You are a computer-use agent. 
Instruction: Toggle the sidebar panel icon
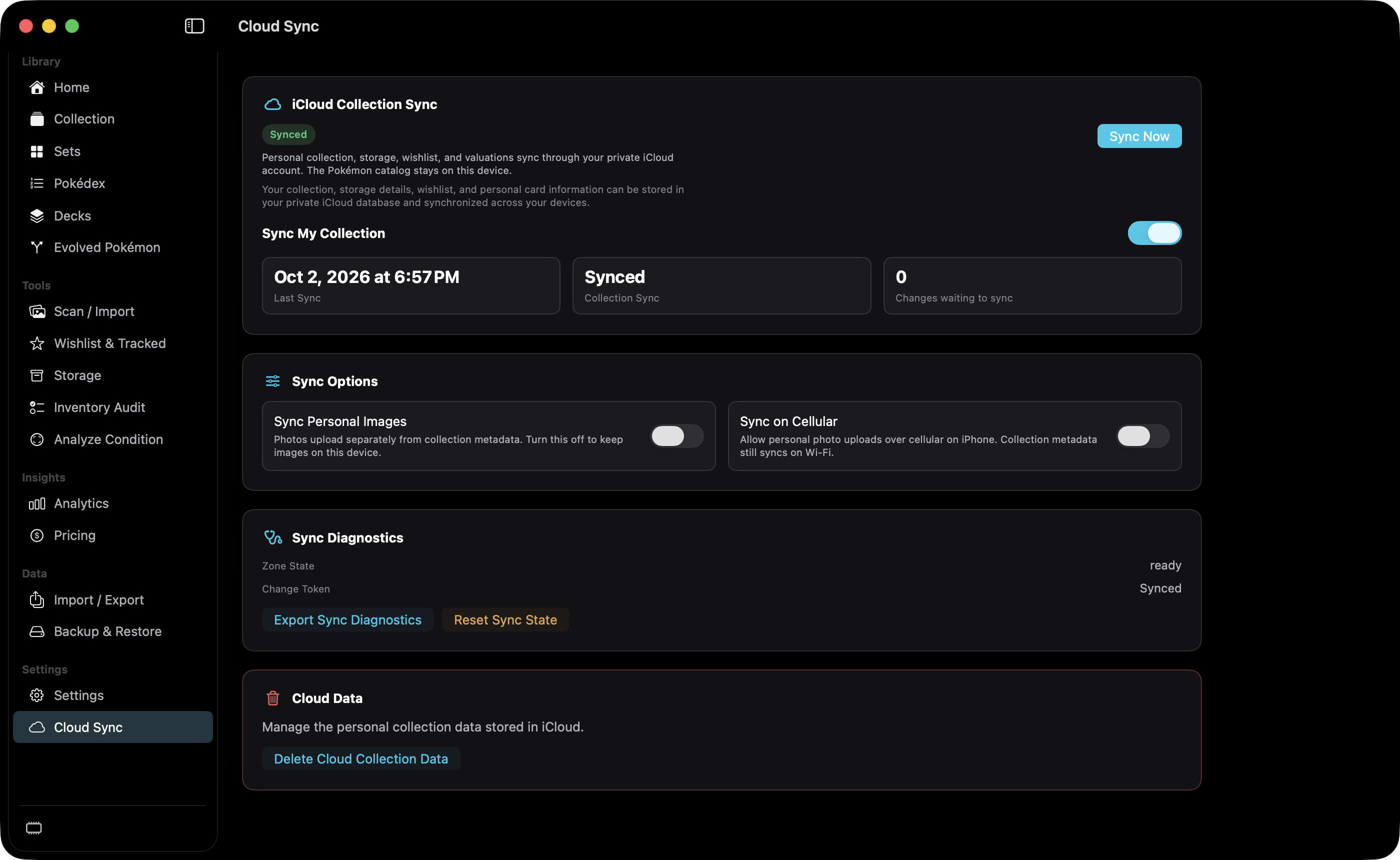[x=194, y=25]
